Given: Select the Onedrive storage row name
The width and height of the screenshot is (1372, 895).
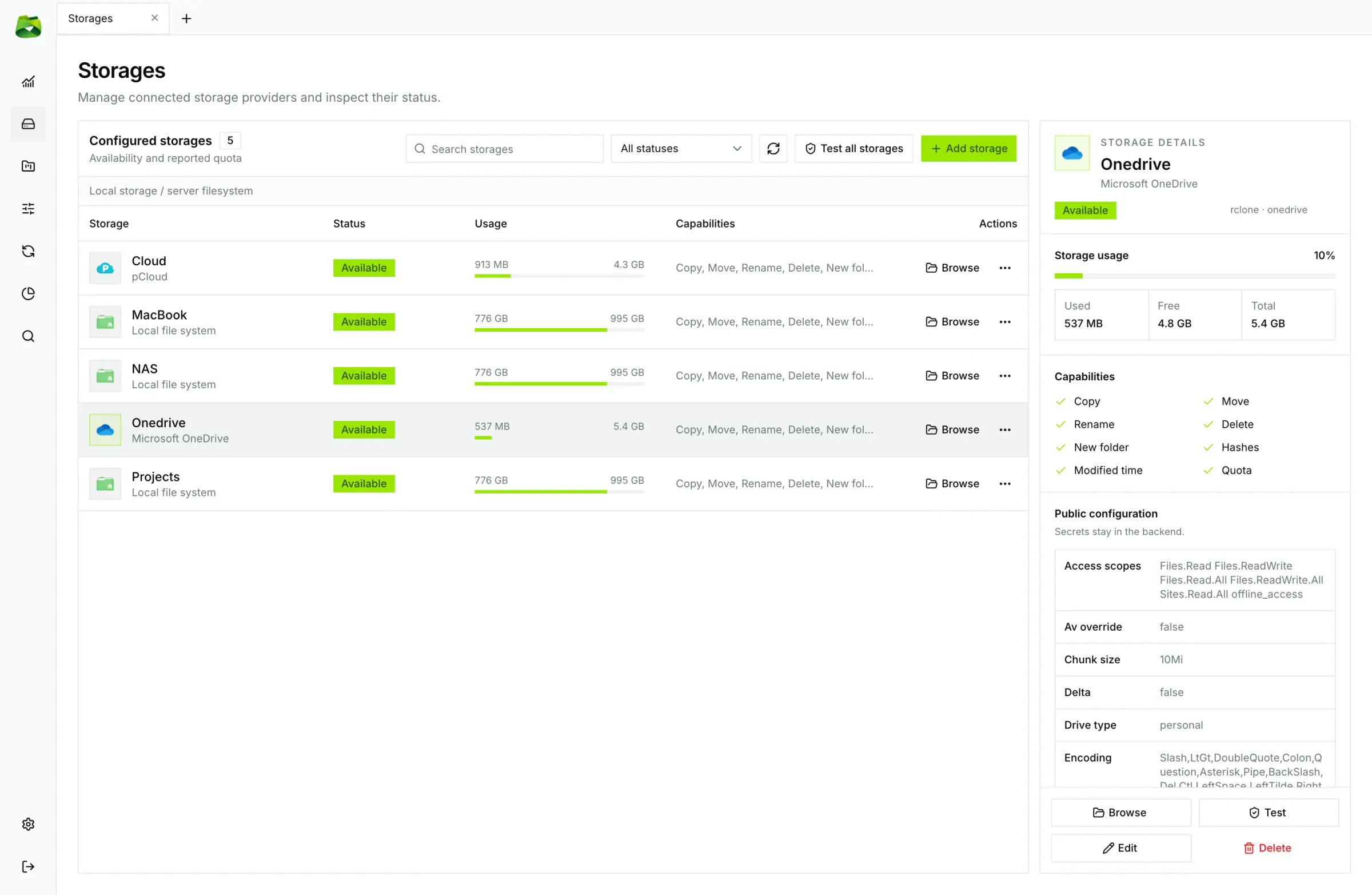Looking at the screenshot, I should pos(158,423).
